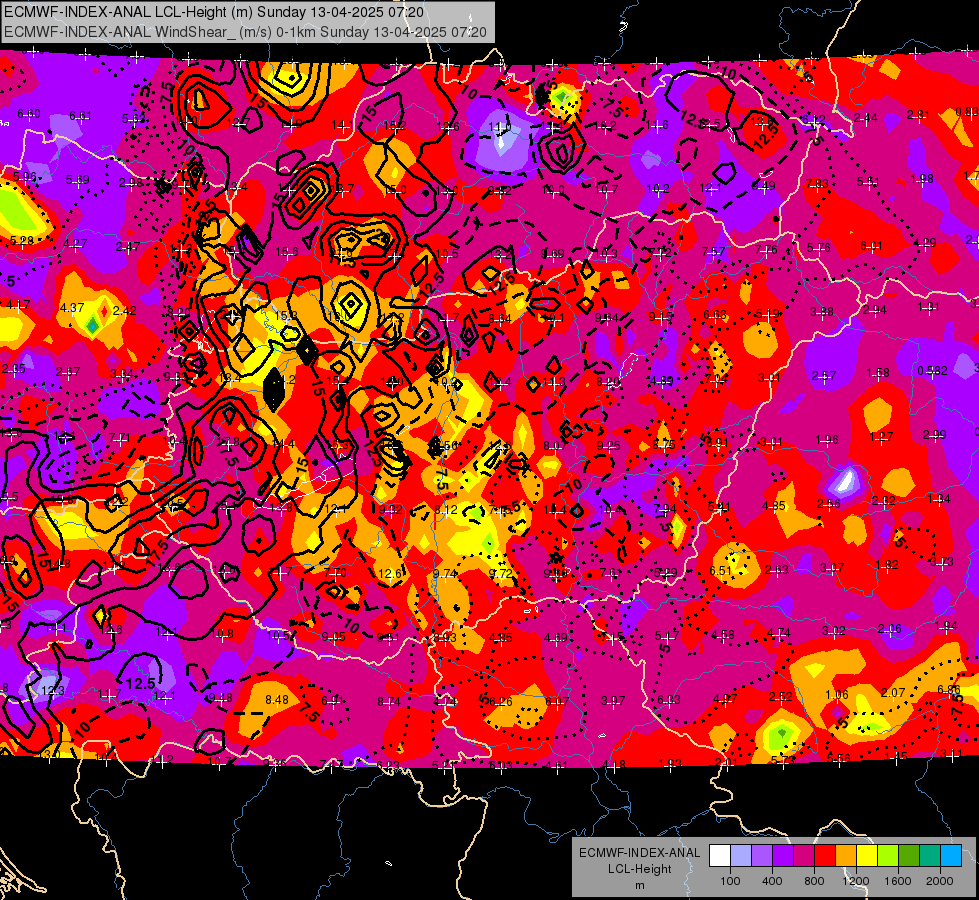Click the 8.48 grid value
The image size is (979, 900).
click(277, 700)
